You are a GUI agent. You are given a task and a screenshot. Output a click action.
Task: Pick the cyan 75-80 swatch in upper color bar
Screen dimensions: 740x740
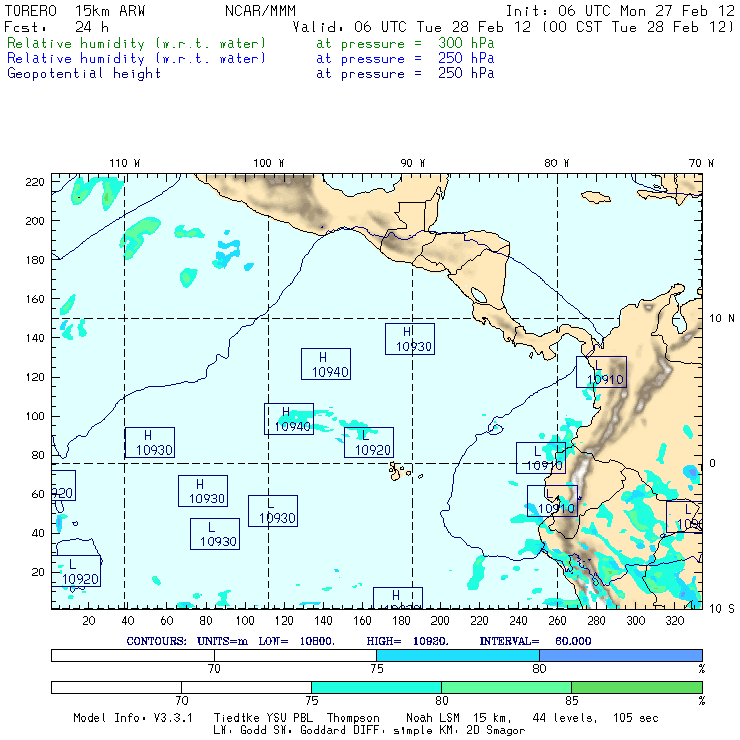coord(458,654)
